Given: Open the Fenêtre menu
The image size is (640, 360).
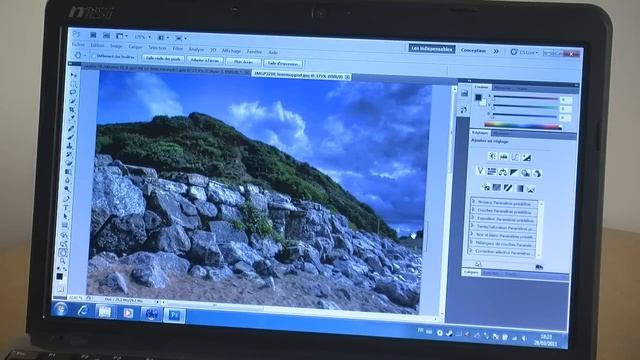Looking at the screenshot, I should (x=254, y=51).
